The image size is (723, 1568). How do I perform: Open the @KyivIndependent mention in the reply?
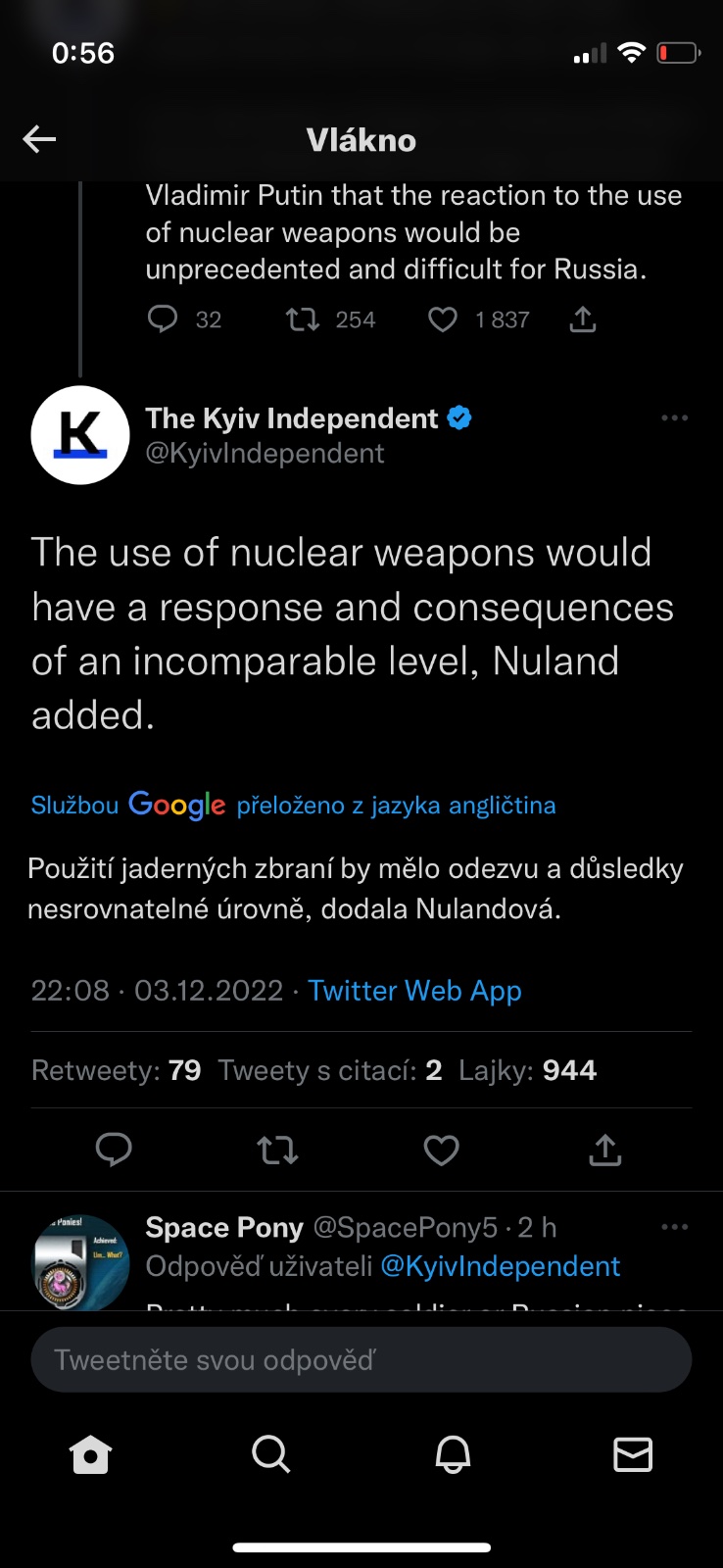[500, 1266]
